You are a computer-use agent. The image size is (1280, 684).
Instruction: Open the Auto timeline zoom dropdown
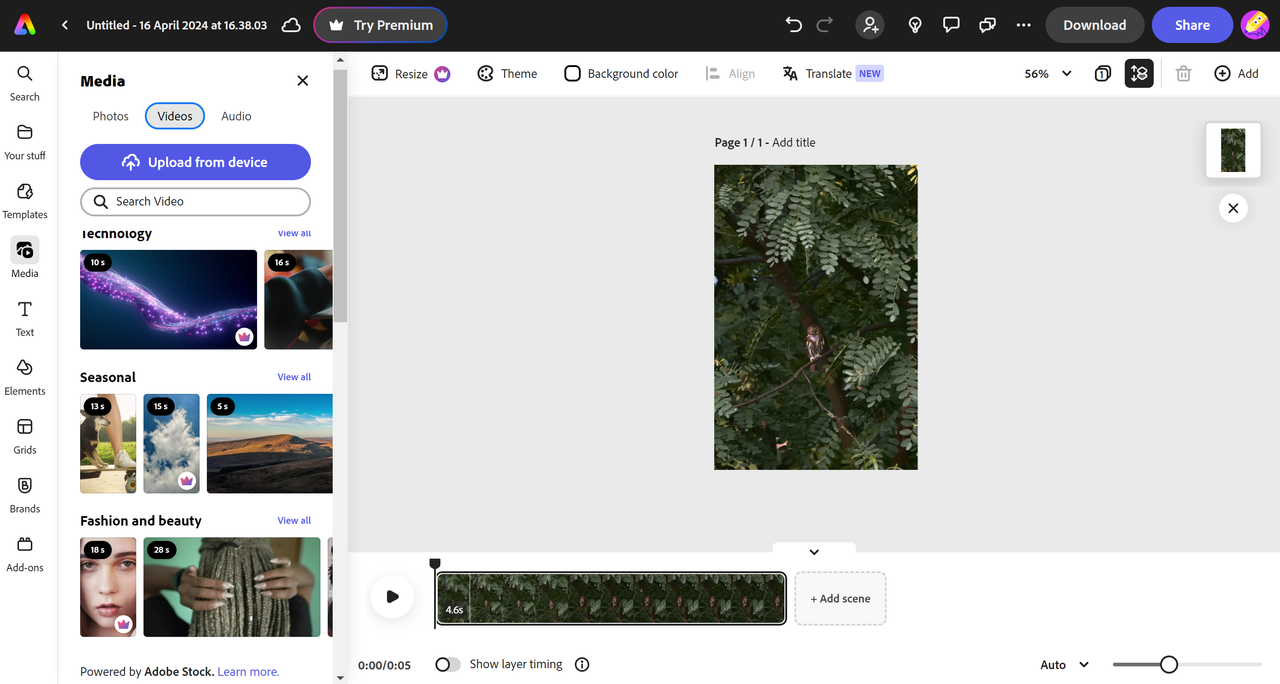[x=1064, y=665]
